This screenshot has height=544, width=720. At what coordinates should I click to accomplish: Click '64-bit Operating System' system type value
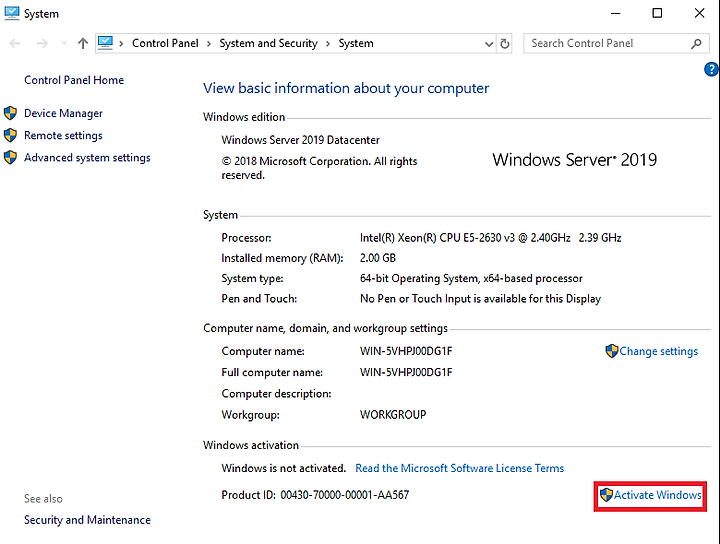click(x=471, y=278)
